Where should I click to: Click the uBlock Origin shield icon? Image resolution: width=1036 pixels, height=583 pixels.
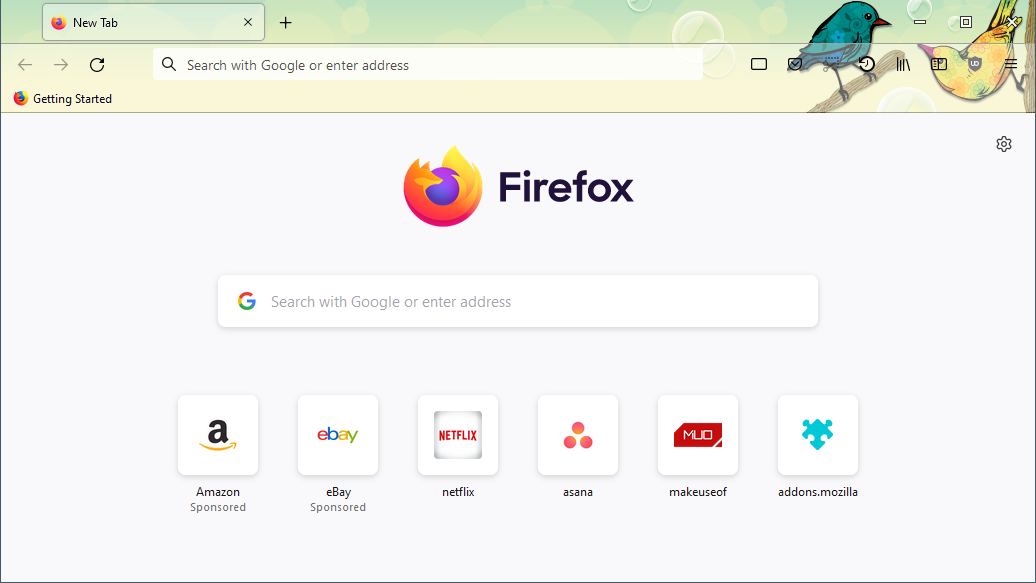pyautogui.click(x=975, y=65)
